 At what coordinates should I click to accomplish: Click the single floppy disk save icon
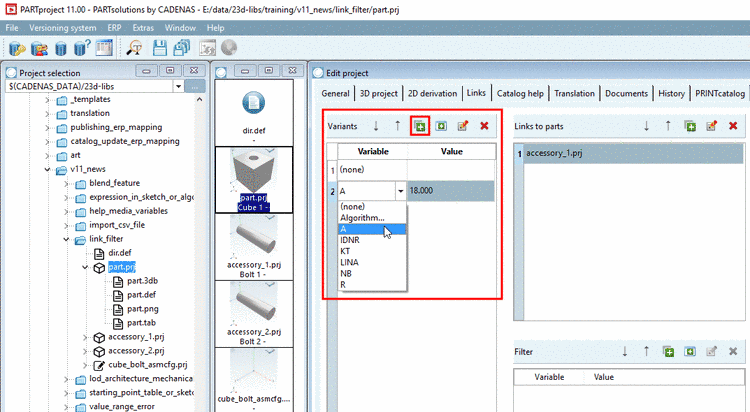point(160,48)
